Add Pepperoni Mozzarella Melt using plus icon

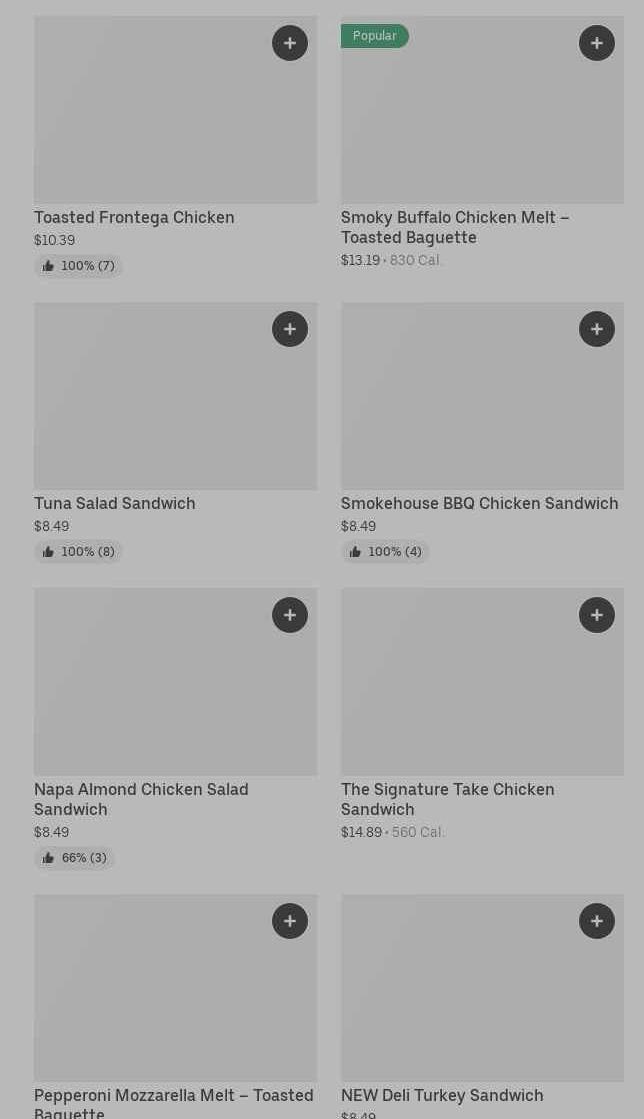coord(290,921)
